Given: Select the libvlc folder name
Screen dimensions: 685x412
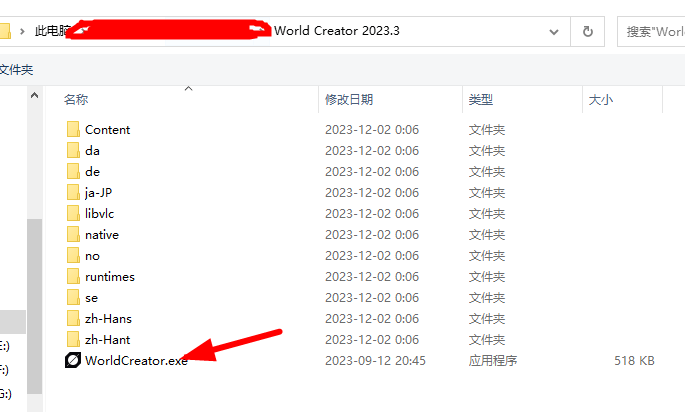Looking at the screenshot, I should pos(100,214).
